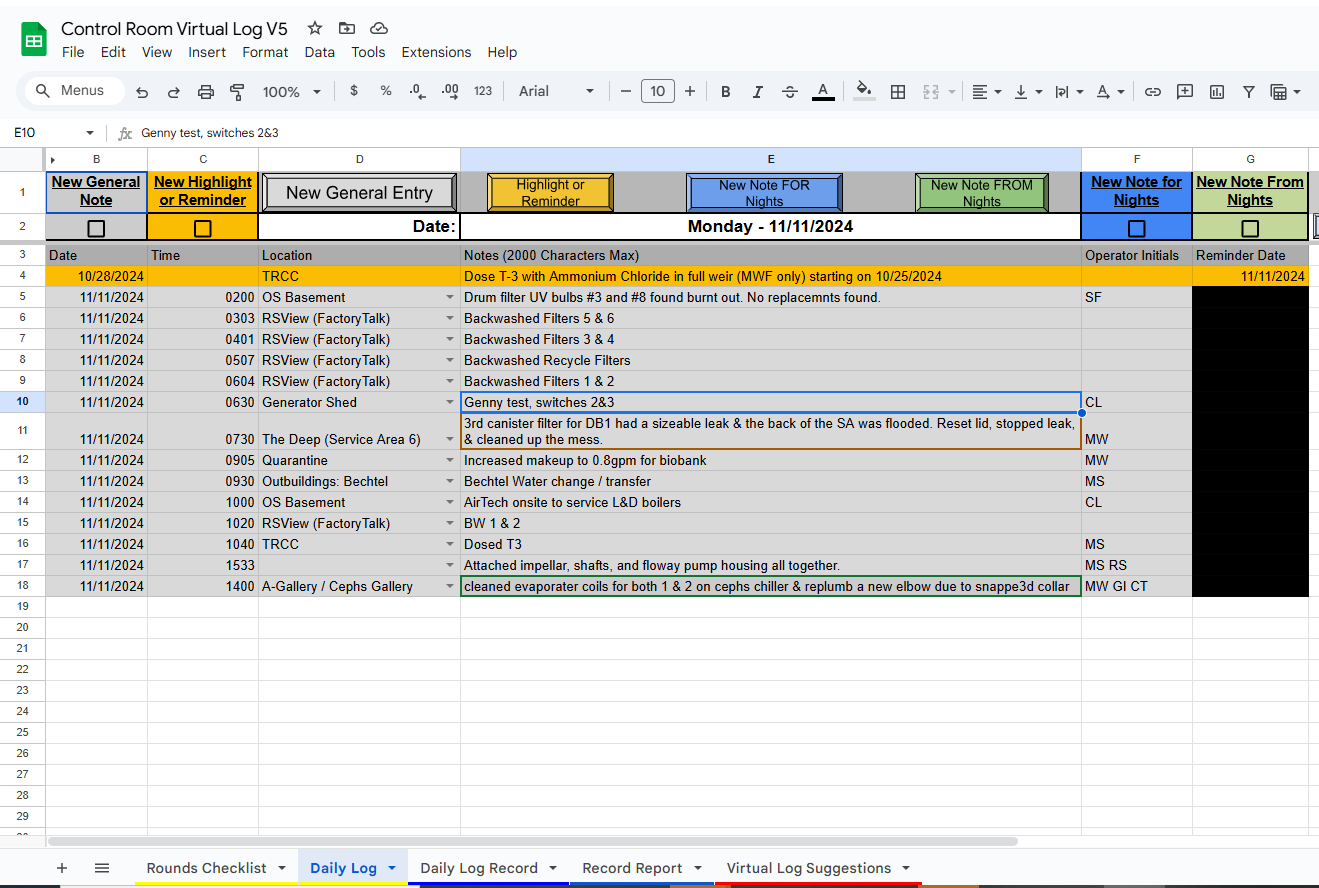Screen dimensions: 1319x888
Task: Open the Insert menu
Action: tap(207, 52)
